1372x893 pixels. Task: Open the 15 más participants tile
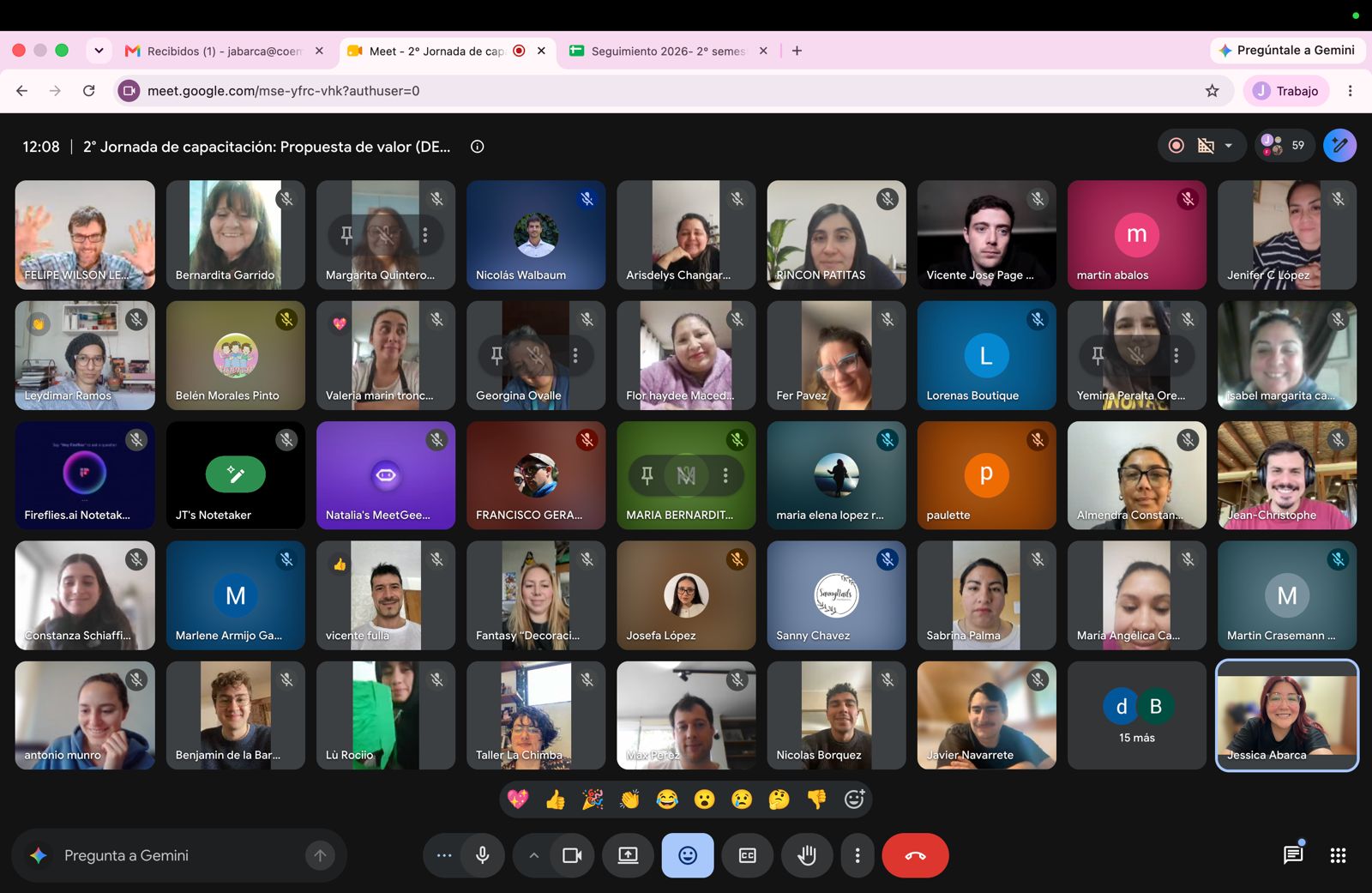click(x=1137, y=715)
